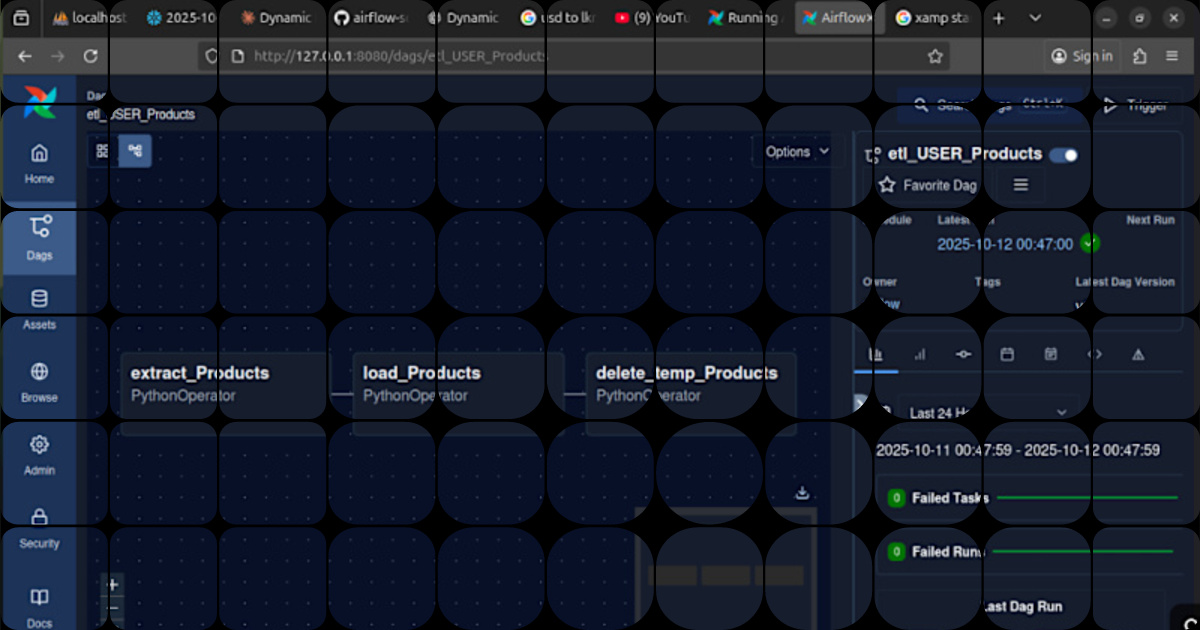Open the Failed Runs count
Viewport: 1200px width, 630px height.
[x=897, y=552]
